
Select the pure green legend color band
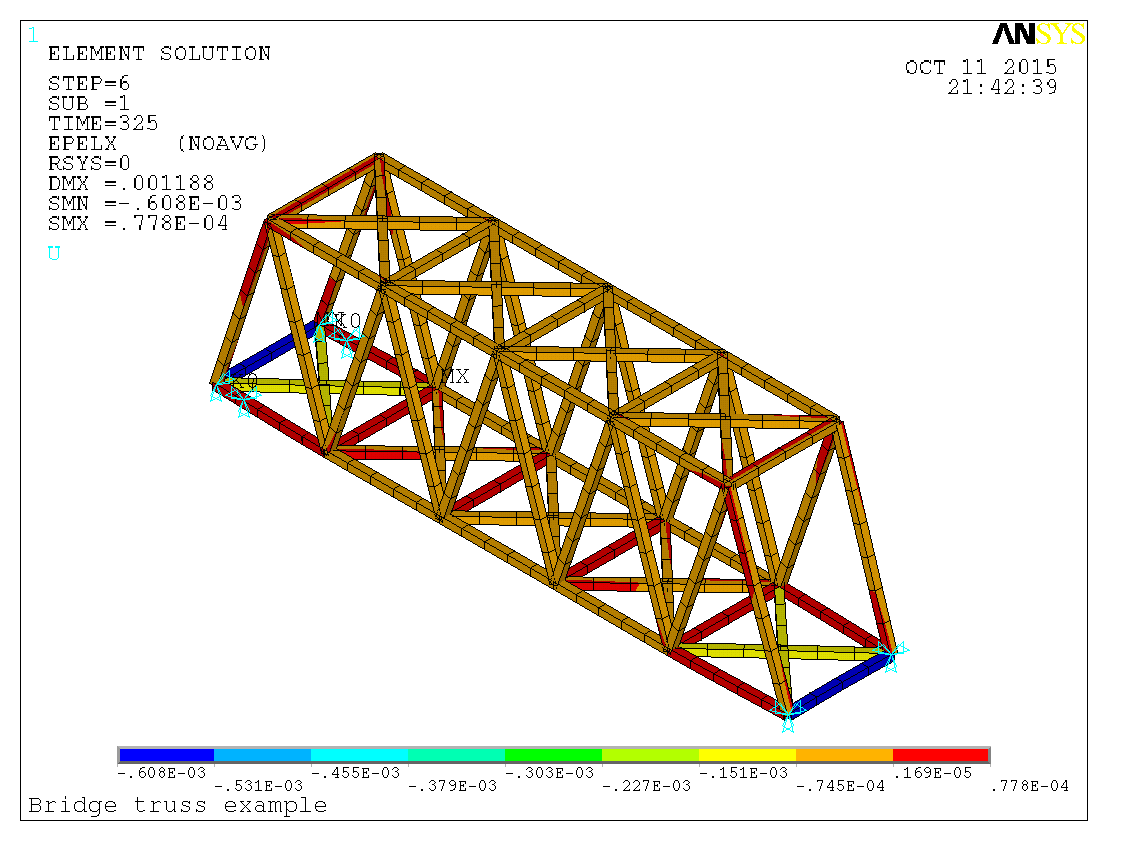[x=553, y=755]
